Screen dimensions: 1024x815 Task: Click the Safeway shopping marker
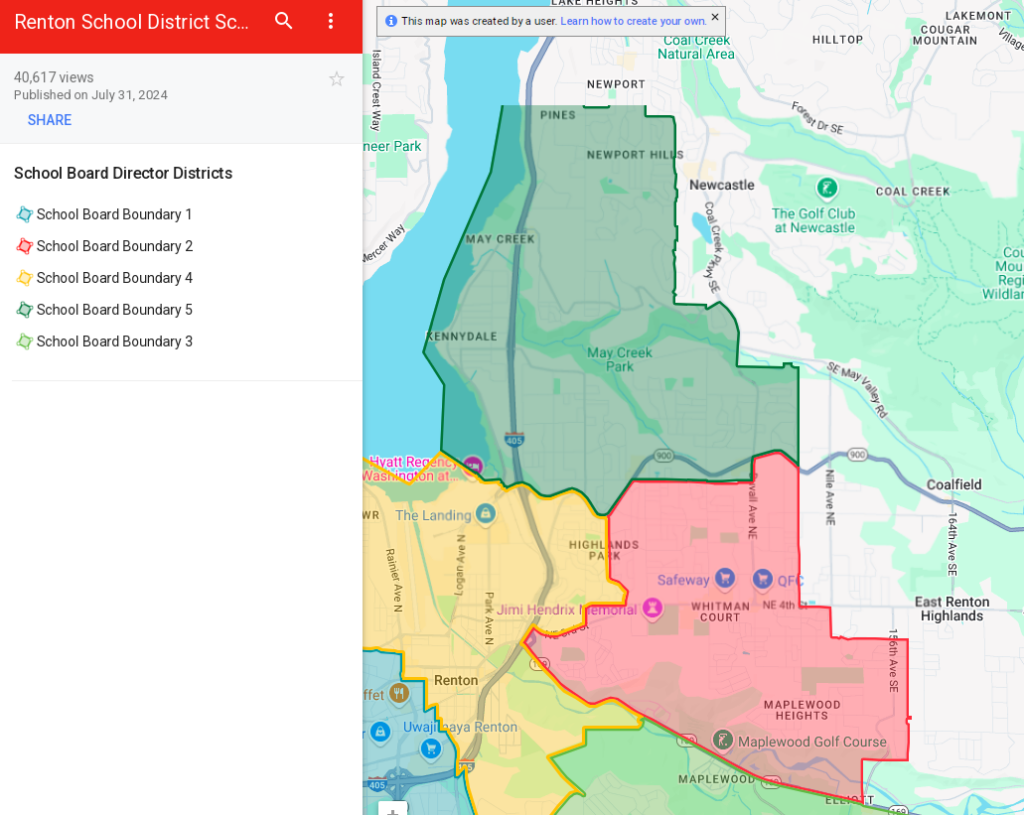pyautogui.click(x=725, y=578)
